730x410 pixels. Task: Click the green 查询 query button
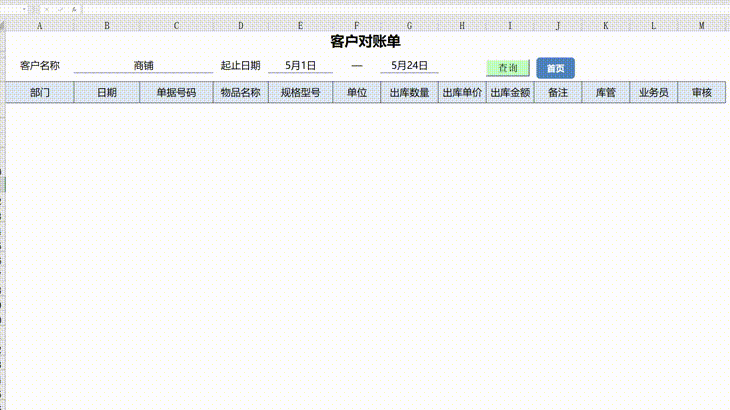pyautogui.click(x=507, y=68)
